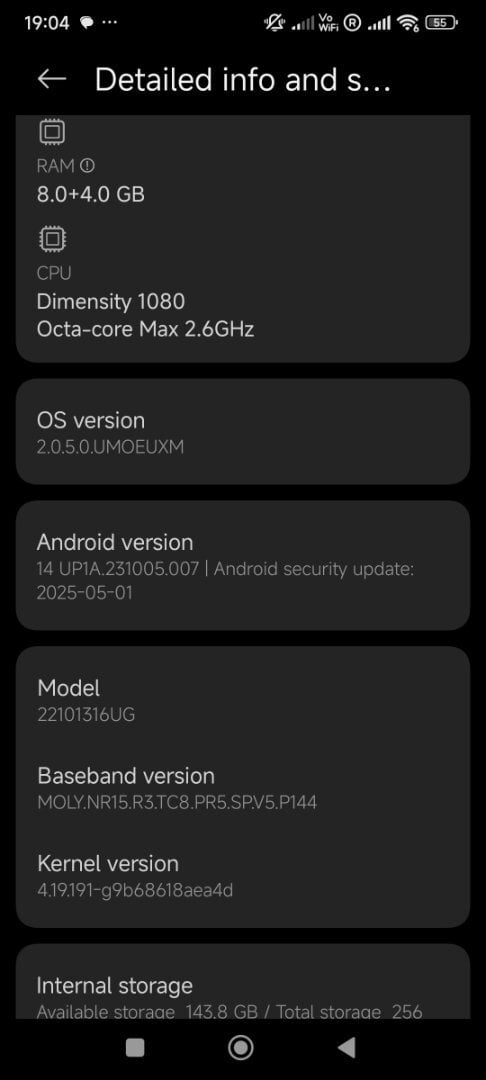This screenshot has width=486, height=1080.
Task: Tap the square recent apps button
Action: coord(135,1048)
